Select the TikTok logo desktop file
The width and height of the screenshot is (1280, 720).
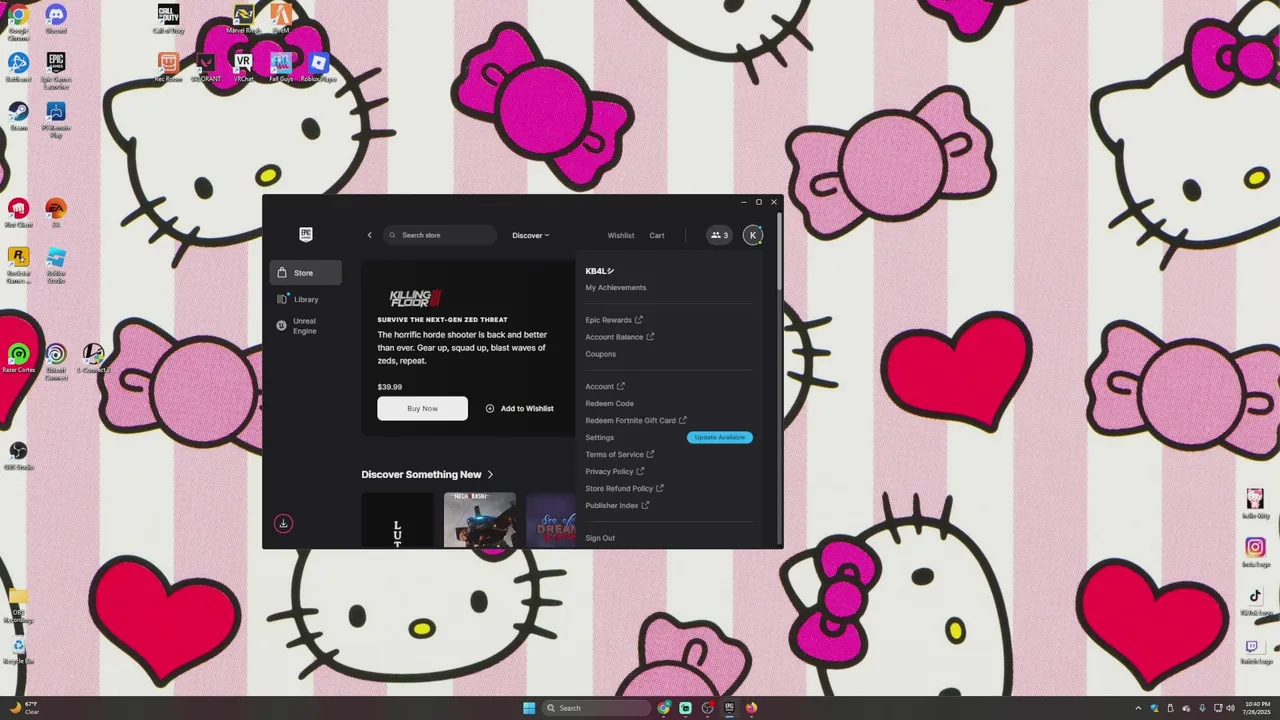tap(1256, 601)
